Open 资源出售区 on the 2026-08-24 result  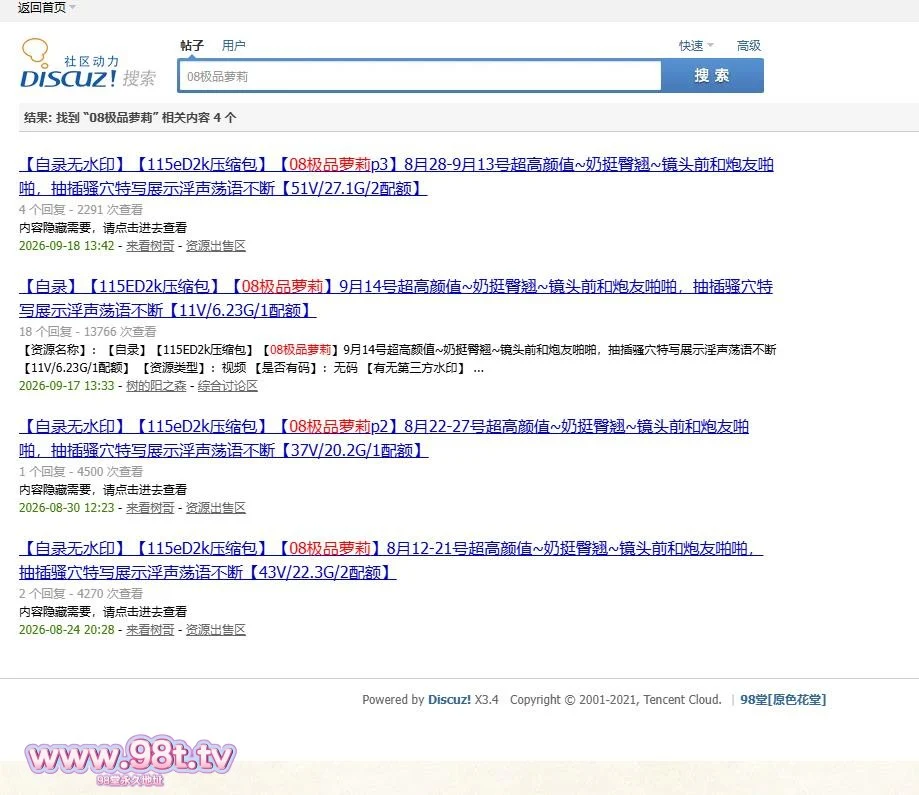point(216,630)
